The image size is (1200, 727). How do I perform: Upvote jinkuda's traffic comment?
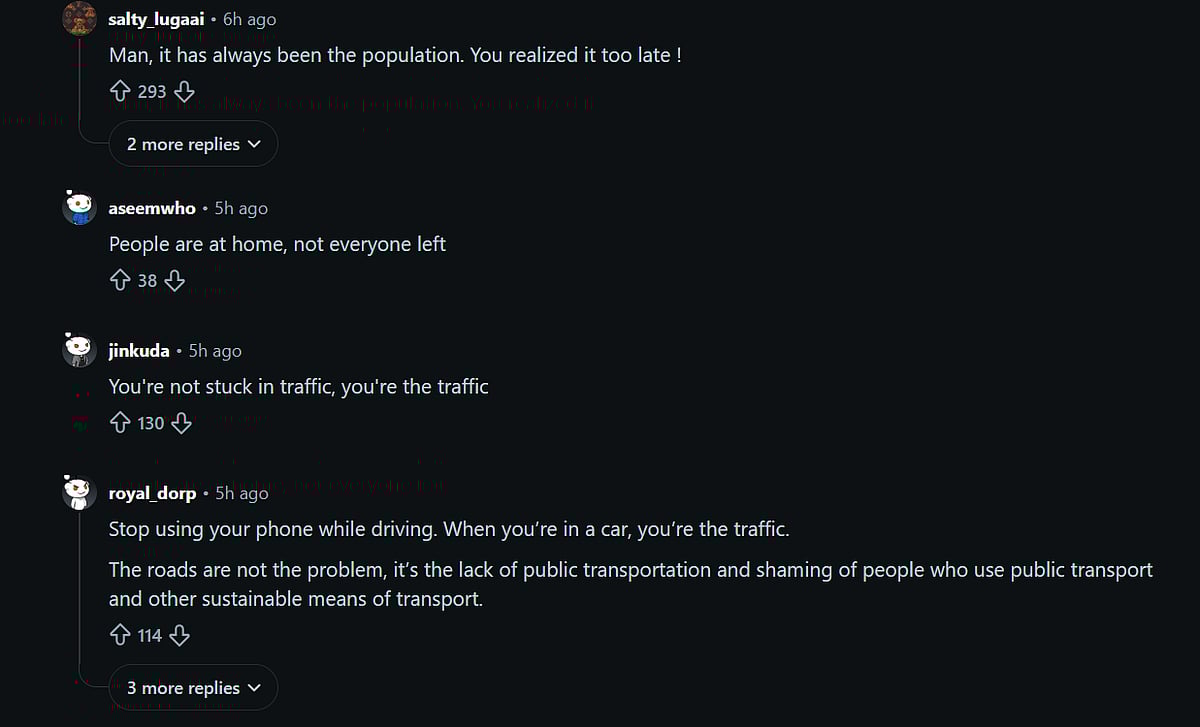(120, 423)
